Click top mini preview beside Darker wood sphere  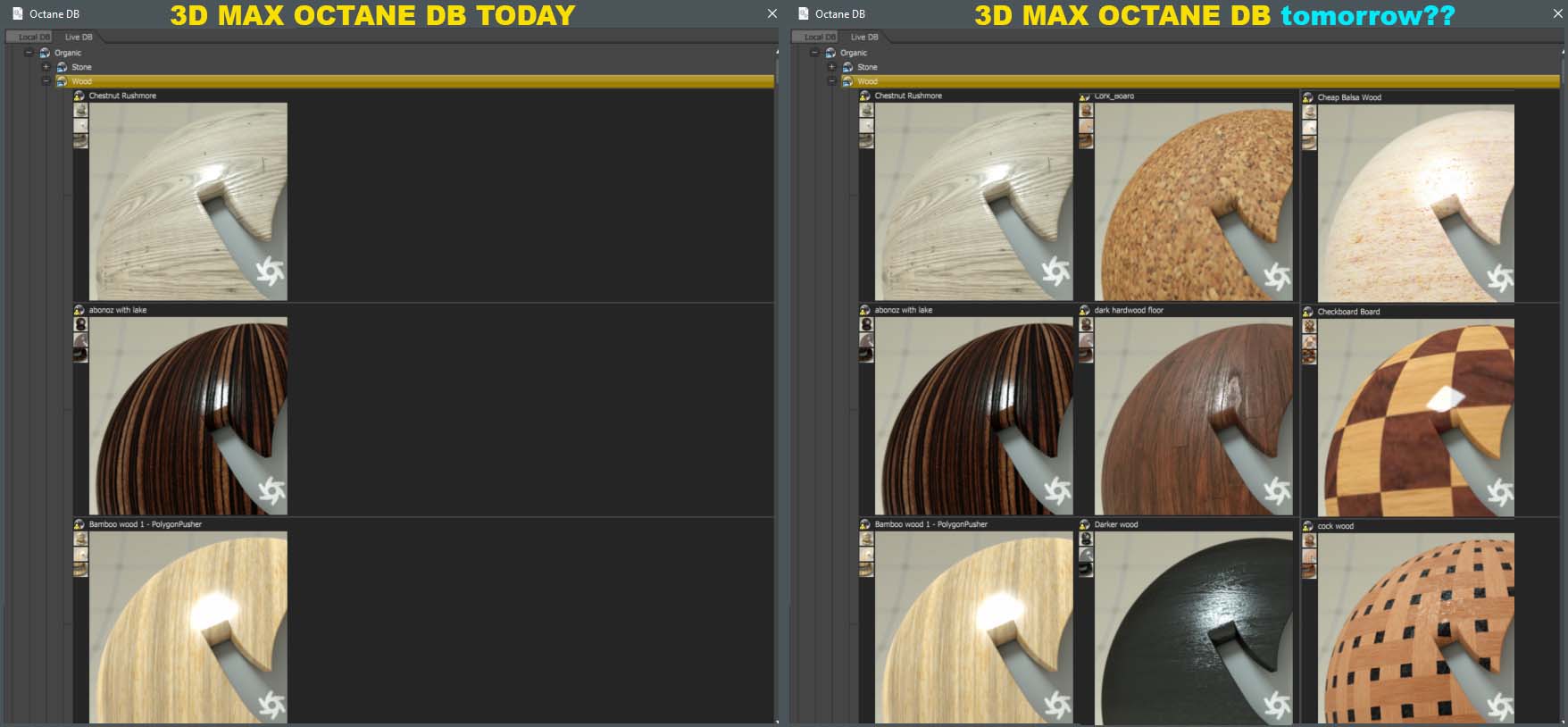(1086, 539)
